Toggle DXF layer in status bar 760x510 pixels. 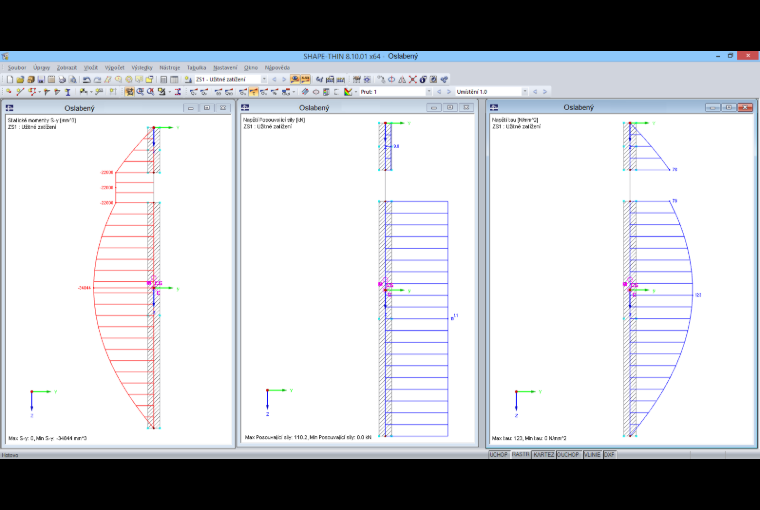coord(609,455)
